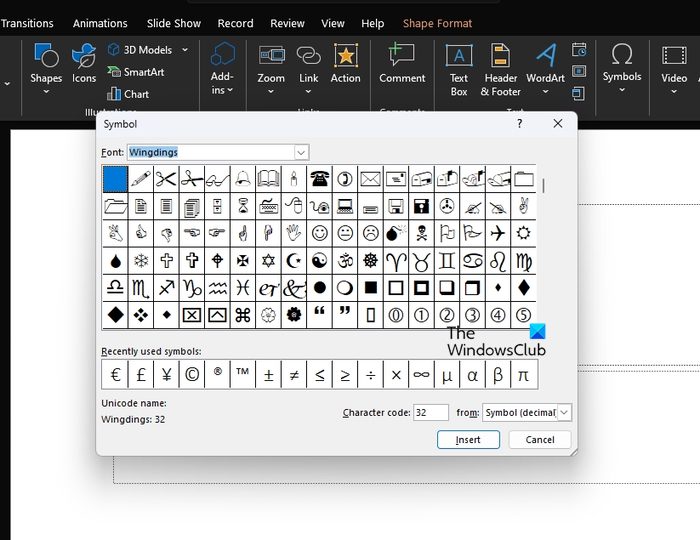The height and width of the screenshot is (540, 700).
Task: Expand the Font dropdown list
Action: [x=301, y=152]
